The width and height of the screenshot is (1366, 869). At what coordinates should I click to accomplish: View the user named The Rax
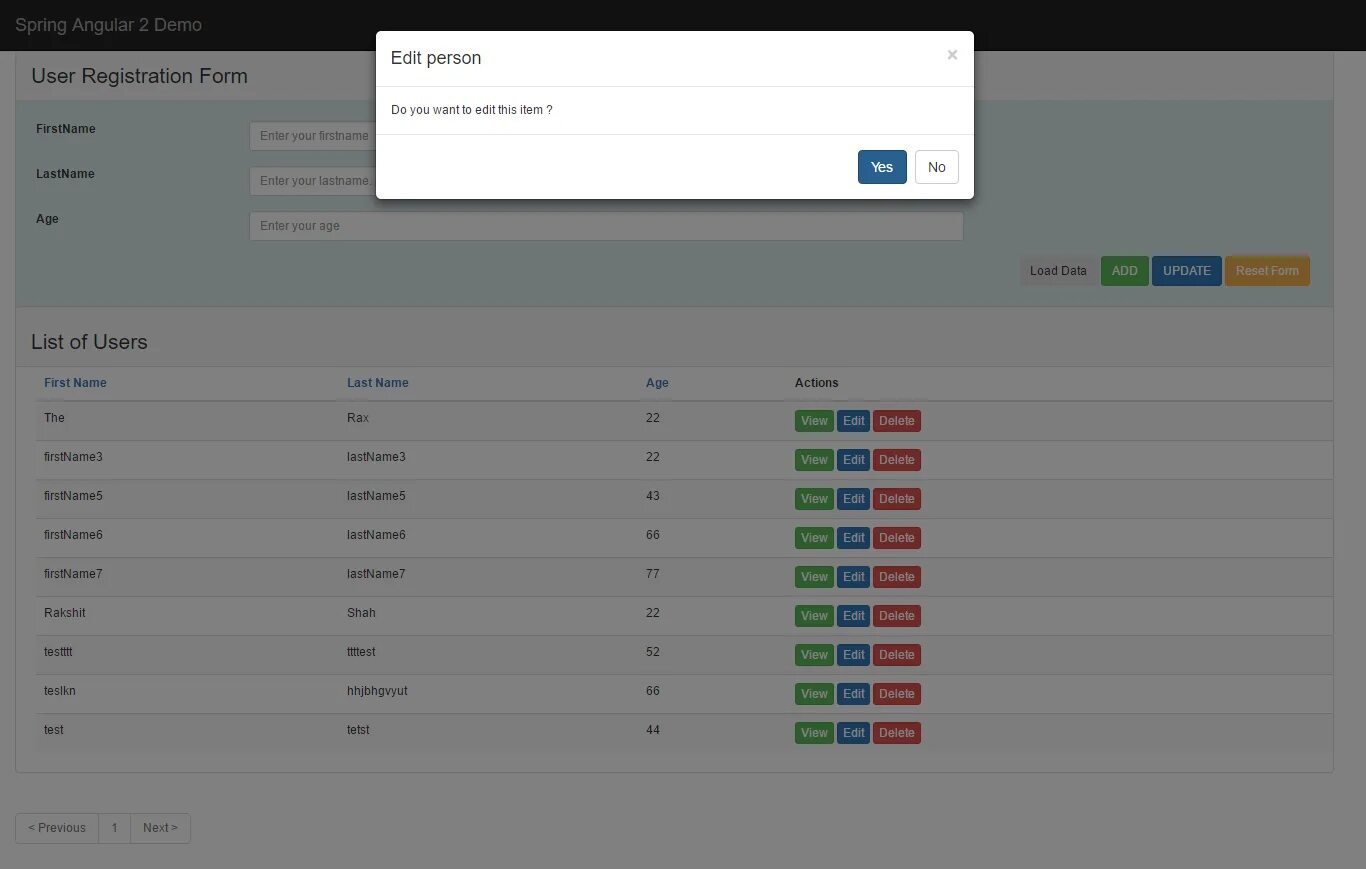pos(814,421)
